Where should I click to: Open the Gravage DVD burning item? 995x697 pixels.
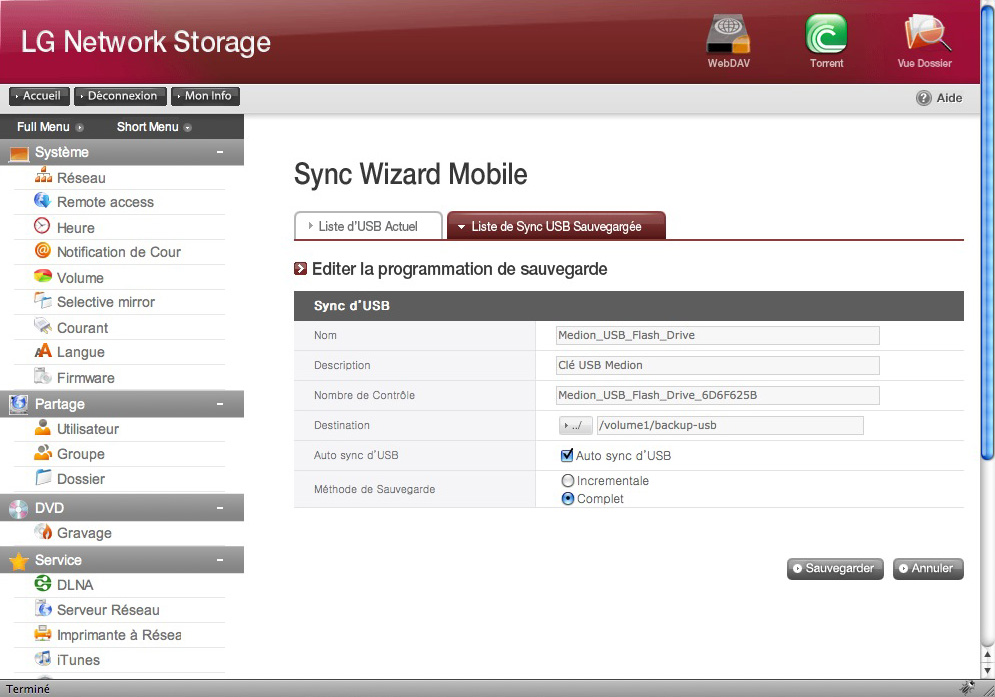(x=83, y=533)
